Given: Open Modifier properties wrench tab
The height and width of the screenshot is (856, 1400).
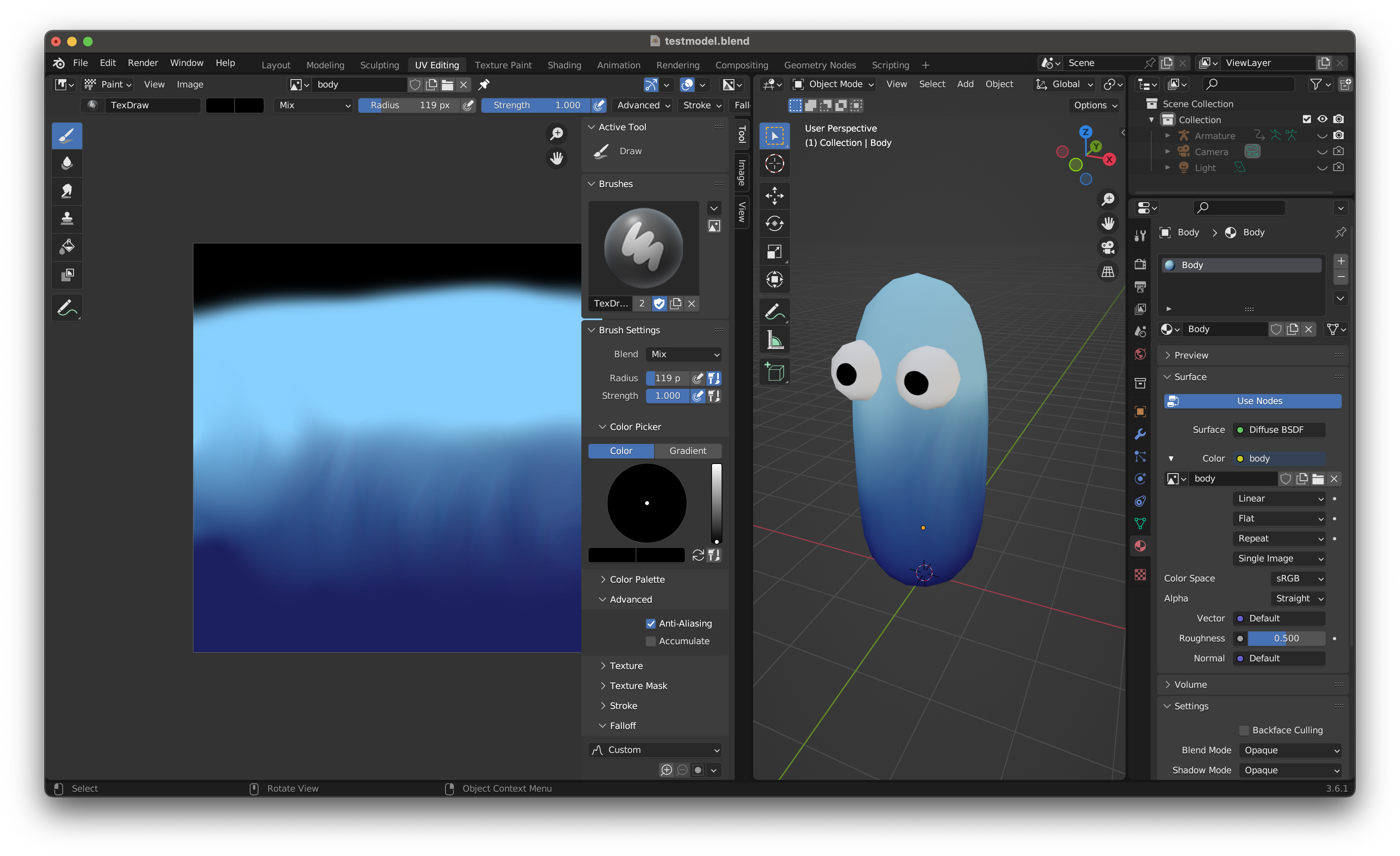Looking at the screenshot, I should 1140,434.
